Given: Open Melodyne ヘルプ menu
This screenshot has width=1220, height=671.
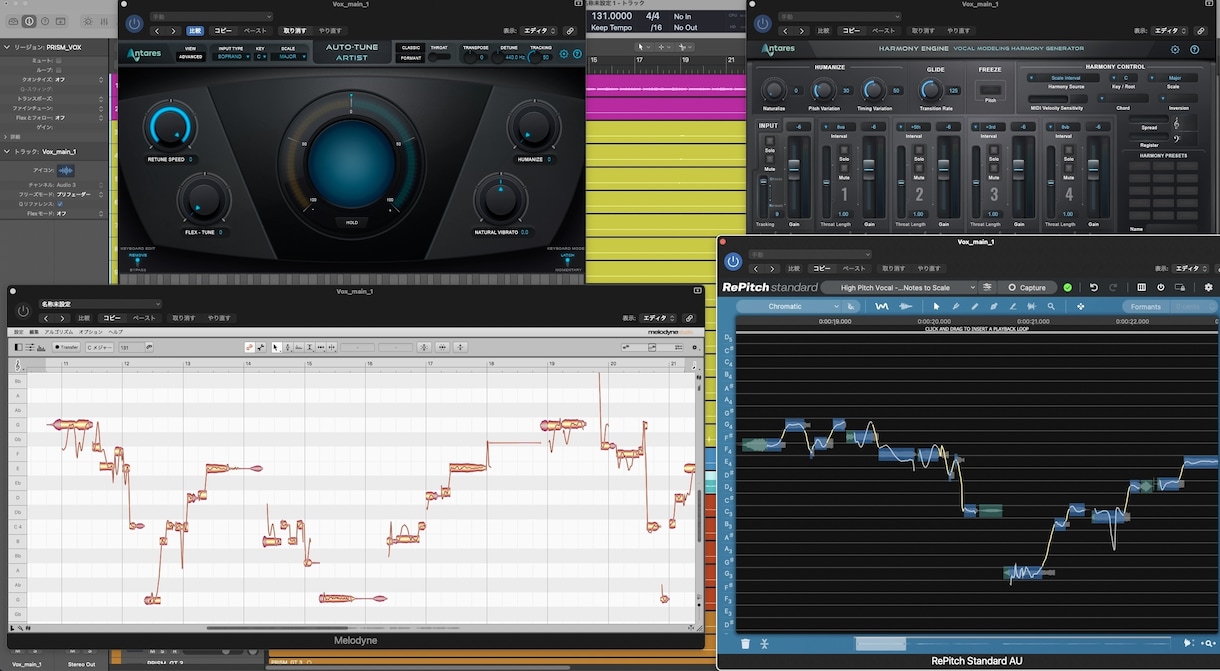Looking at the screenshot, I should pyautogui.click(x=116, y=331).
